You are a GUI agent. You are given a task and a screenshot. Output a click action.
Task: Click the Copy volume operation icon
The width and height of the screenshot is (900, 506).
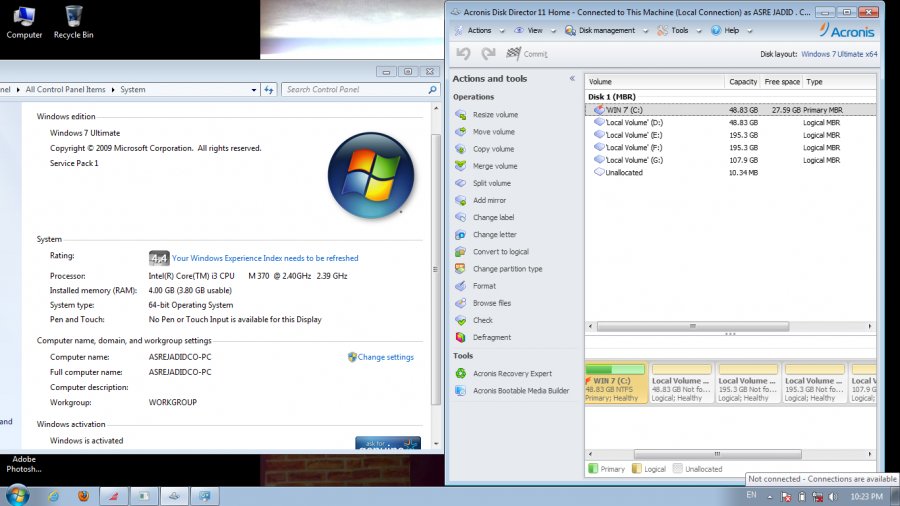coord(460,149)
